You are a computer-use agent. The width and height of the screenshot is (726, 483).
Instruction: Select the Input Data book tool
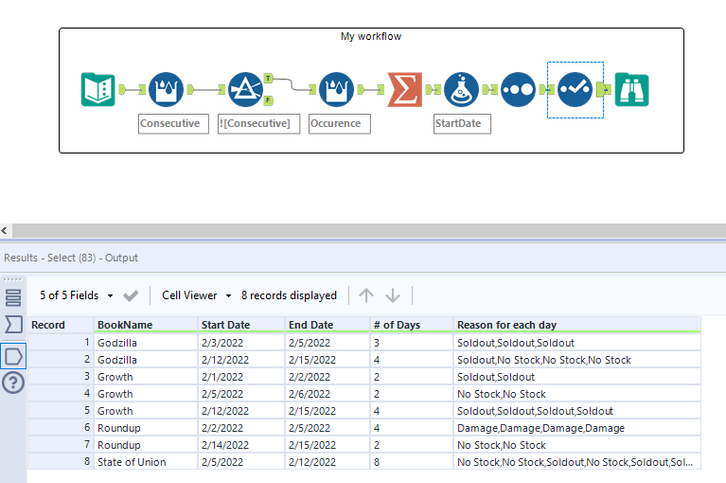(98, 90)
